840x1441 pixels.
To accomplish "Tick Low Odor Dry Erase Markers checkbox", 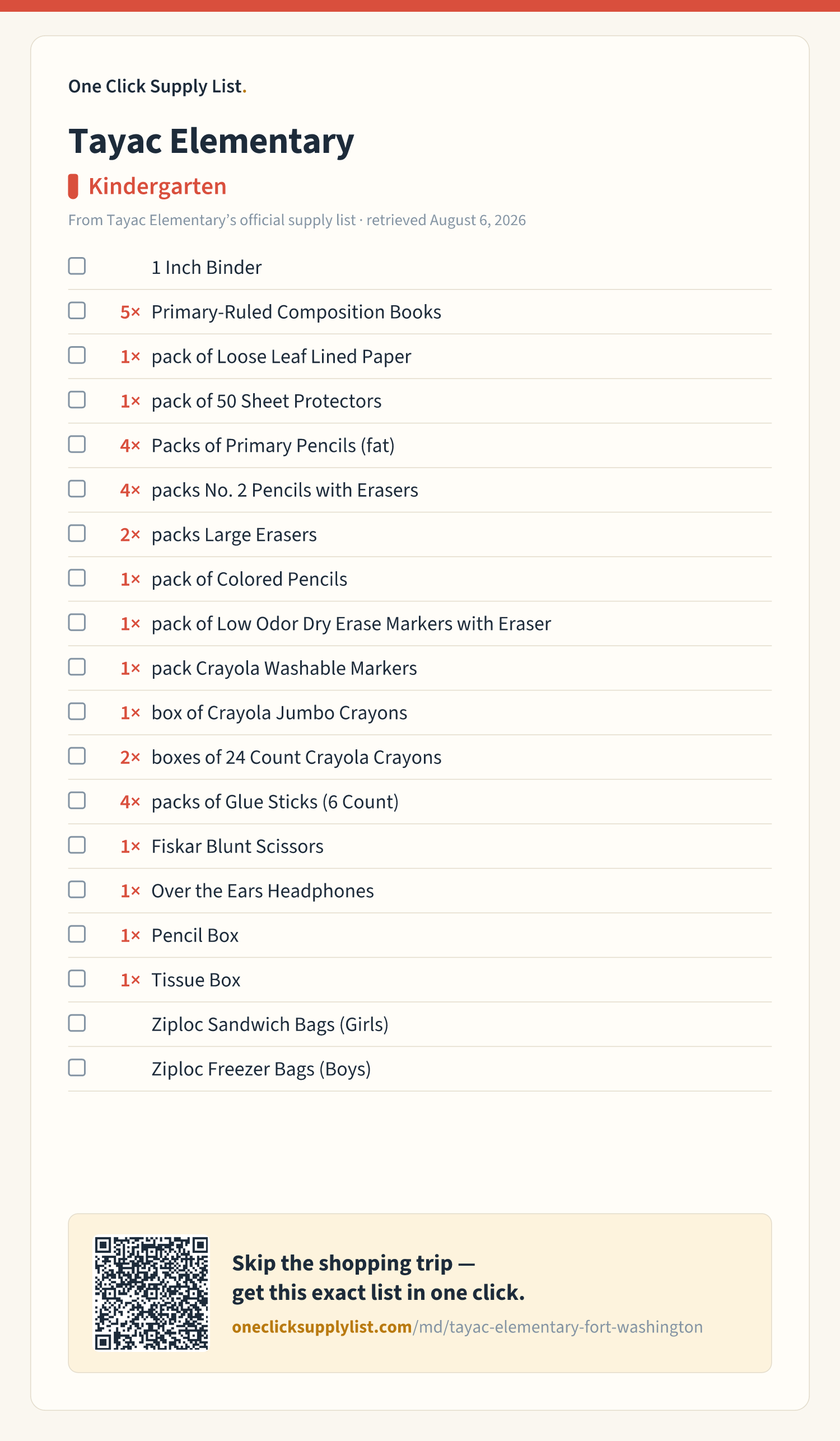I will (77, 622).
